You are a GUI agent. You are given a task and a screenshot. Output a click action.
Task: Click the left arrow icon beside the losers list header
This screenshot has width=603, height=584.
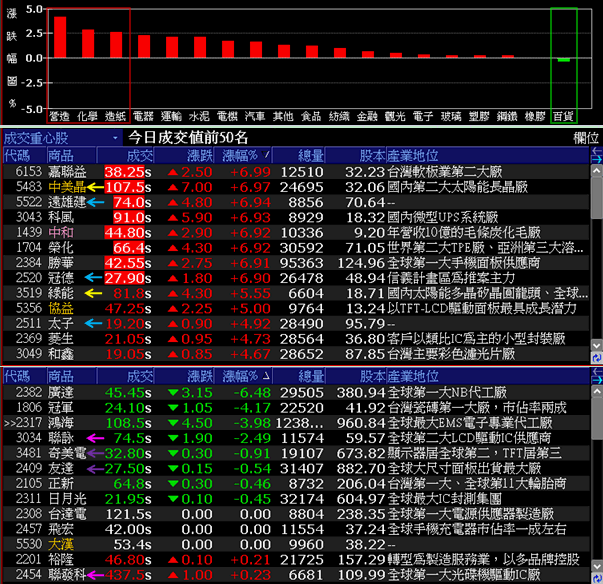596,371
